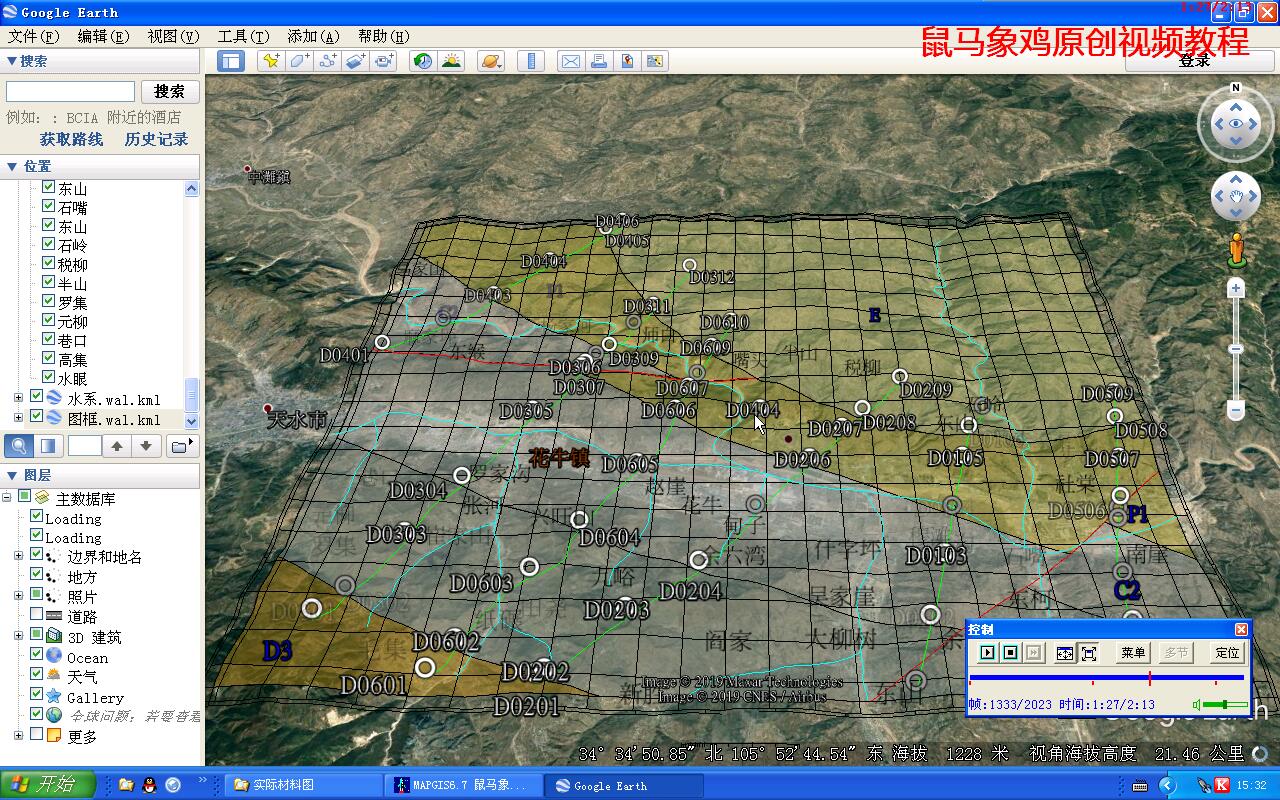Image resolution: width=1280 pixels, height=800 pixels.
Task: Expand the 3D 建筑 layer node
Action: coord(18,635)
